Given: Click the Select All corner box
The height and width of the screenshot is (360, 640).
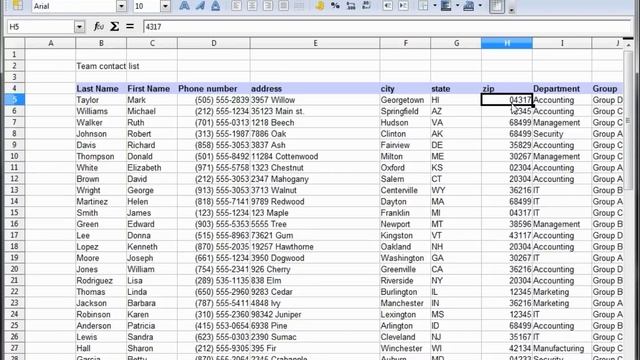Looking at the screenshot, I should tap(14, 43).
